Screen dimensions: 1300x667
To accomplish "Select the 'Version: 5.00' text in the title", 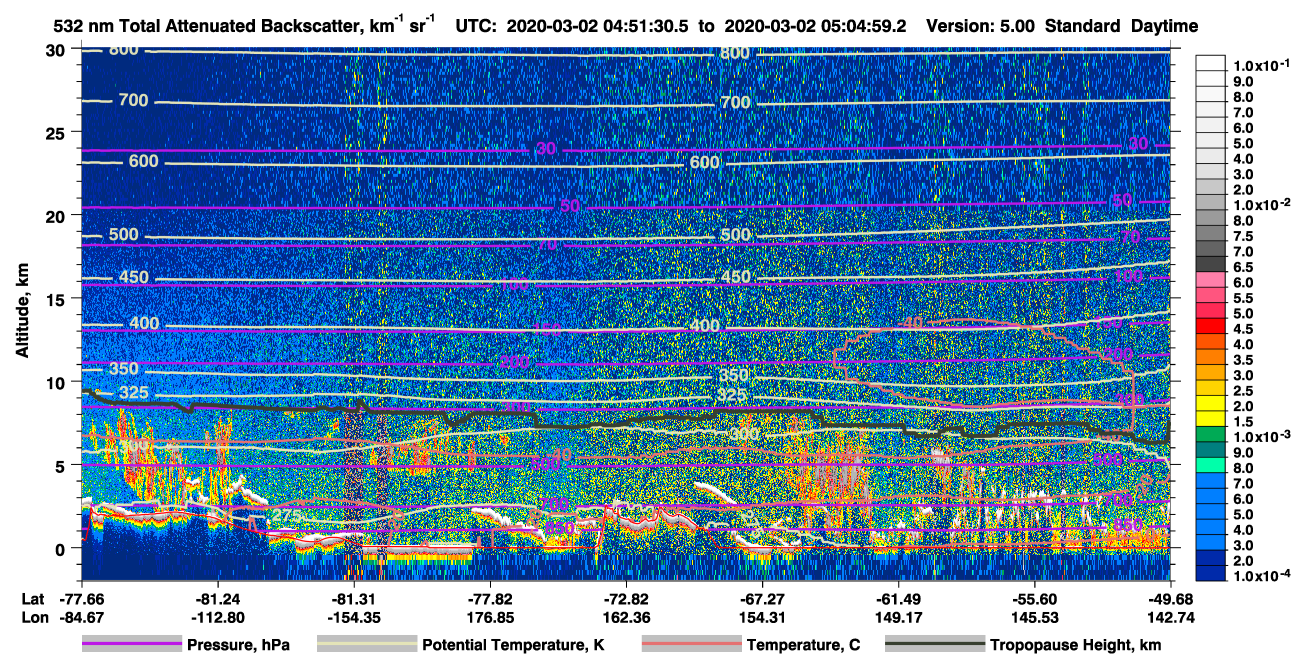I will click(x=981, y=27).
